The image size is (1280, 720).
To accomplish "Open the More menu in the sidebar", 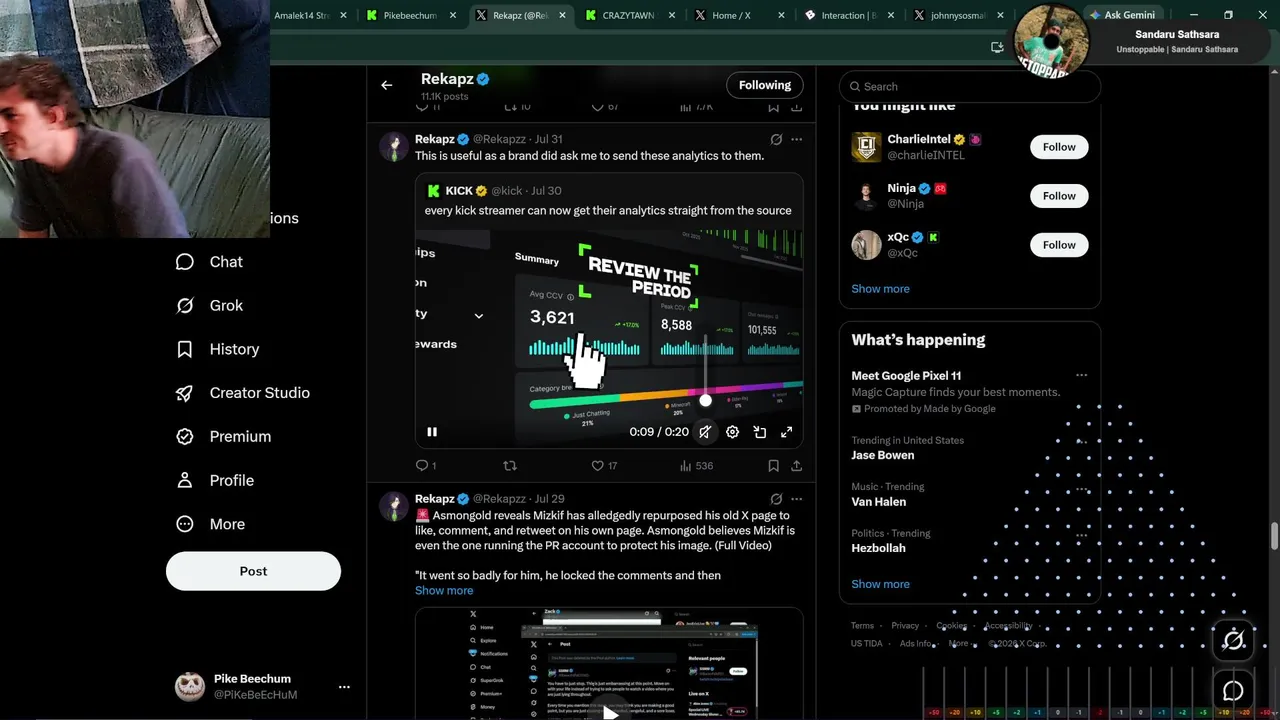I will [211, 524].
